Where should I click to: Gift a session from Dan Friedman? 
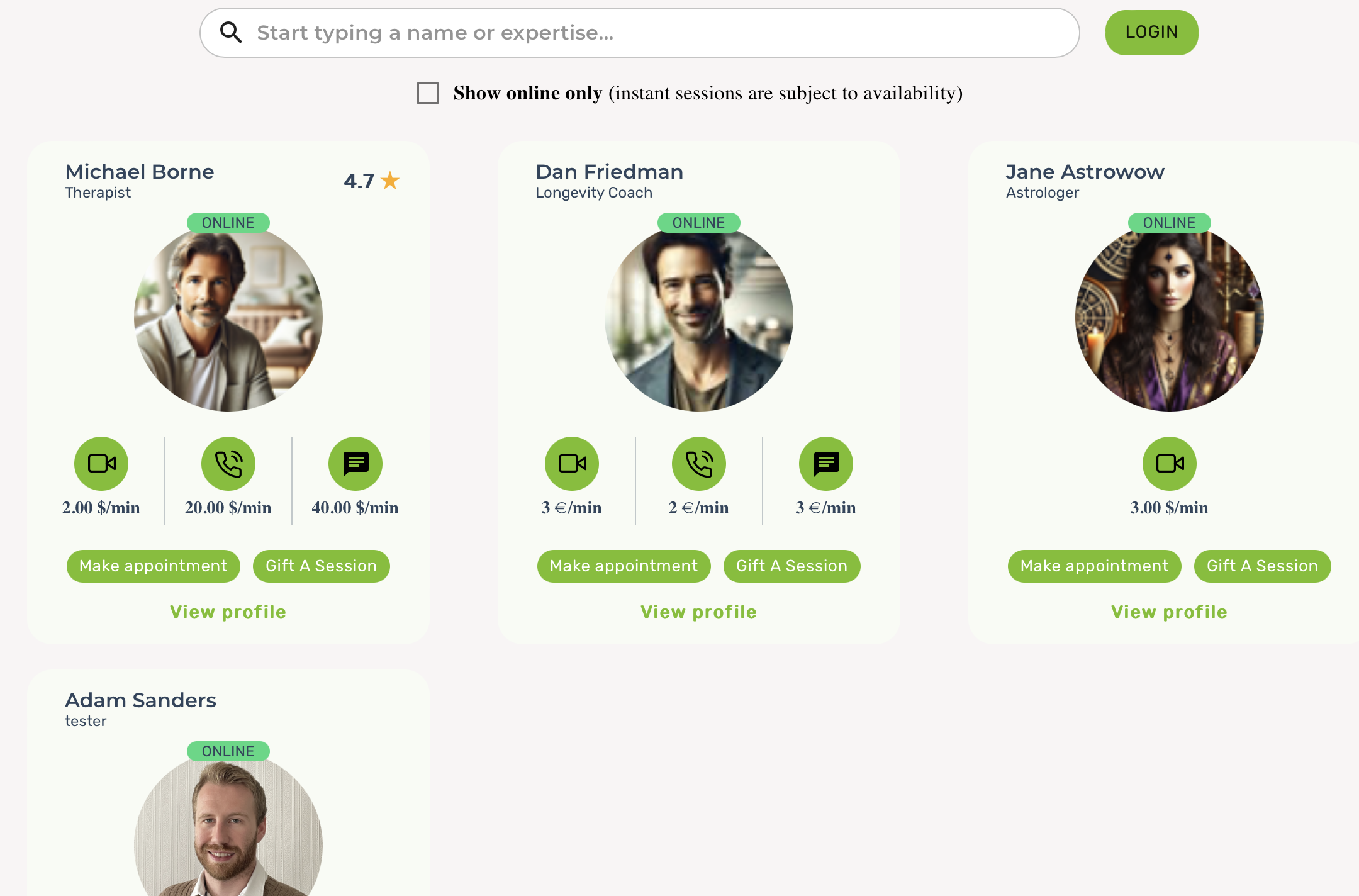click(791, 566)
